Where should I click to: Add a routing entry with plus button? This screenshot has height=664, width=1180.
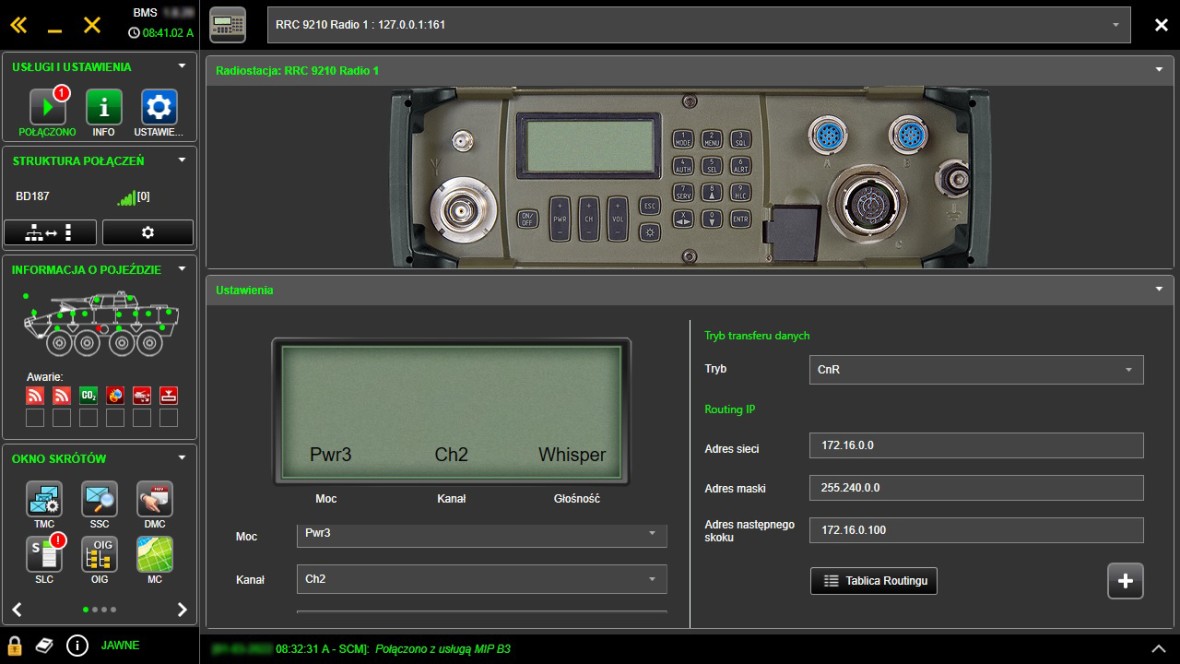tap(1125, 580)
